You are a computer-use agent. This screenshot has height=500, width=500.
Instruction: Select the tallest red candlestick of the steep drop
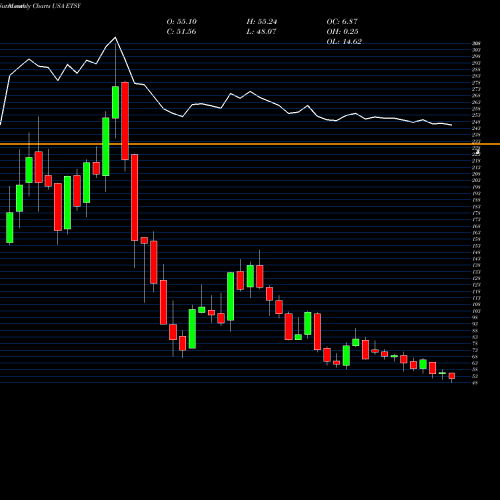[134, 197]
